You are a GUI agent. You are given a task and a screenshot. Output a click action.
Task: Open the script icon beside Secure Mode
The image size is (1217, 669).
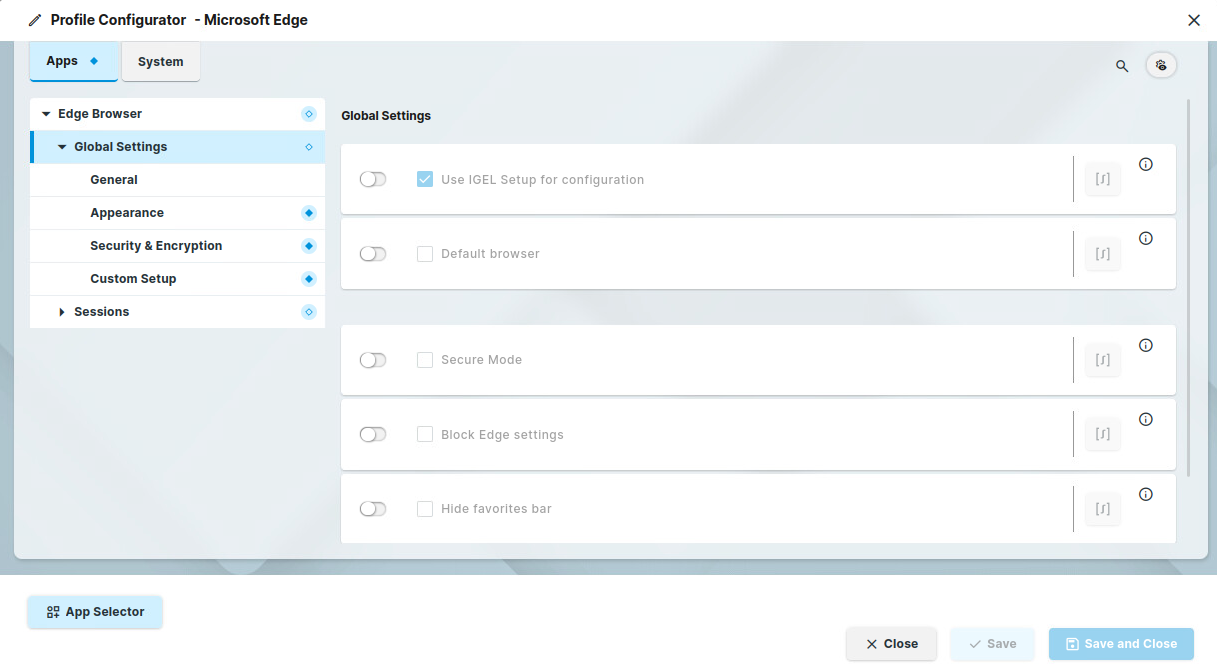pyautogui.click(x=1102, y=359)
